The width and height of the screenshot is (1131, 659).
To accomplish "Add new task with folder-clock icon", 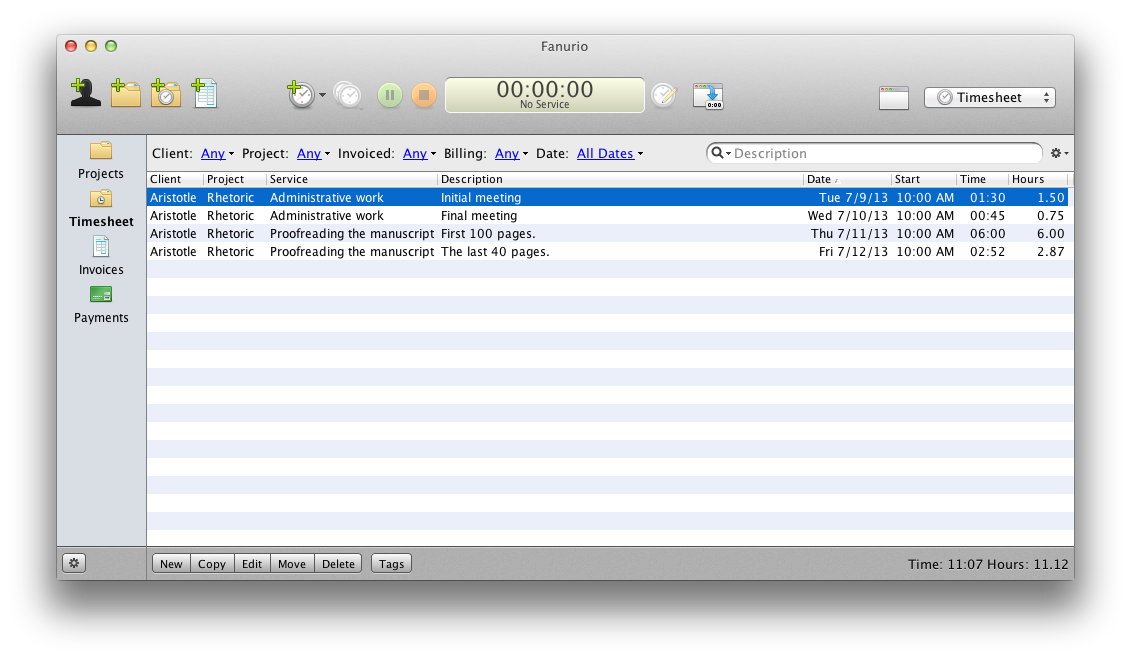I will (x=165, y=94).
